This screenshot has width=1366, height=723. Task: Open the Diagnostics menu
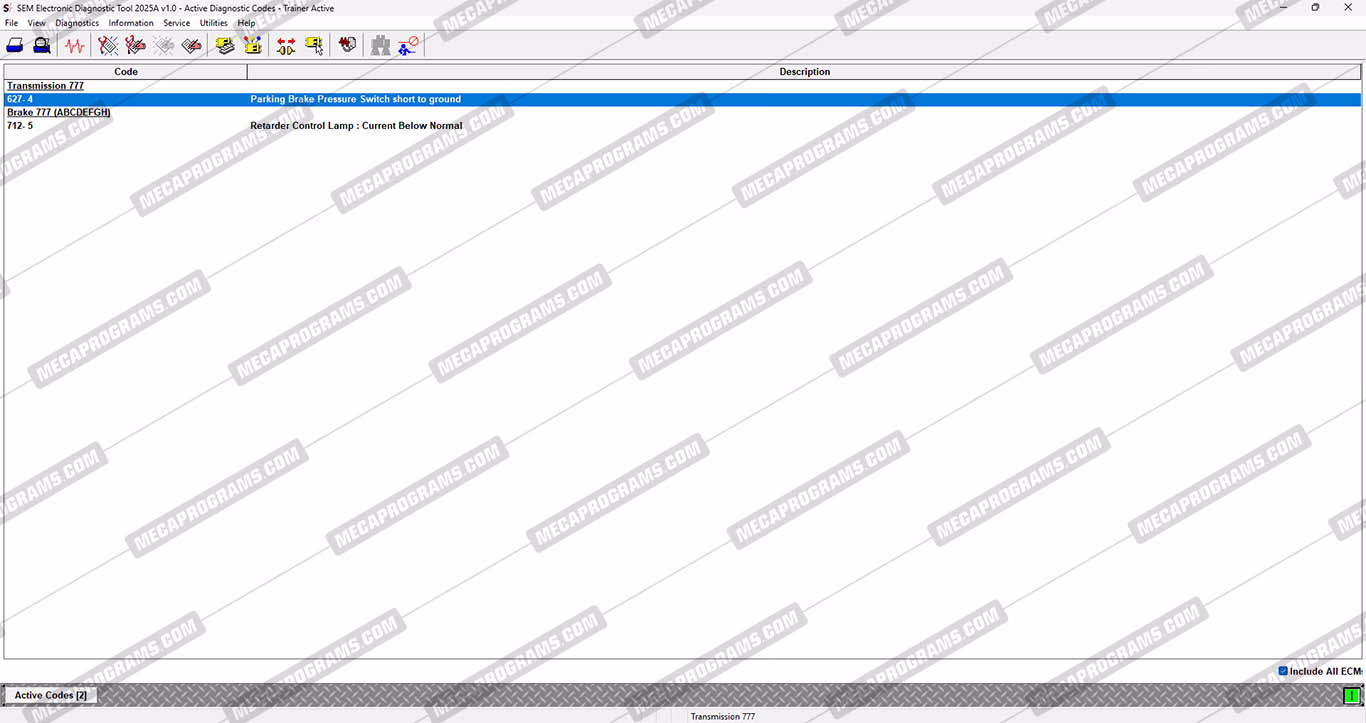click(77, 23)
